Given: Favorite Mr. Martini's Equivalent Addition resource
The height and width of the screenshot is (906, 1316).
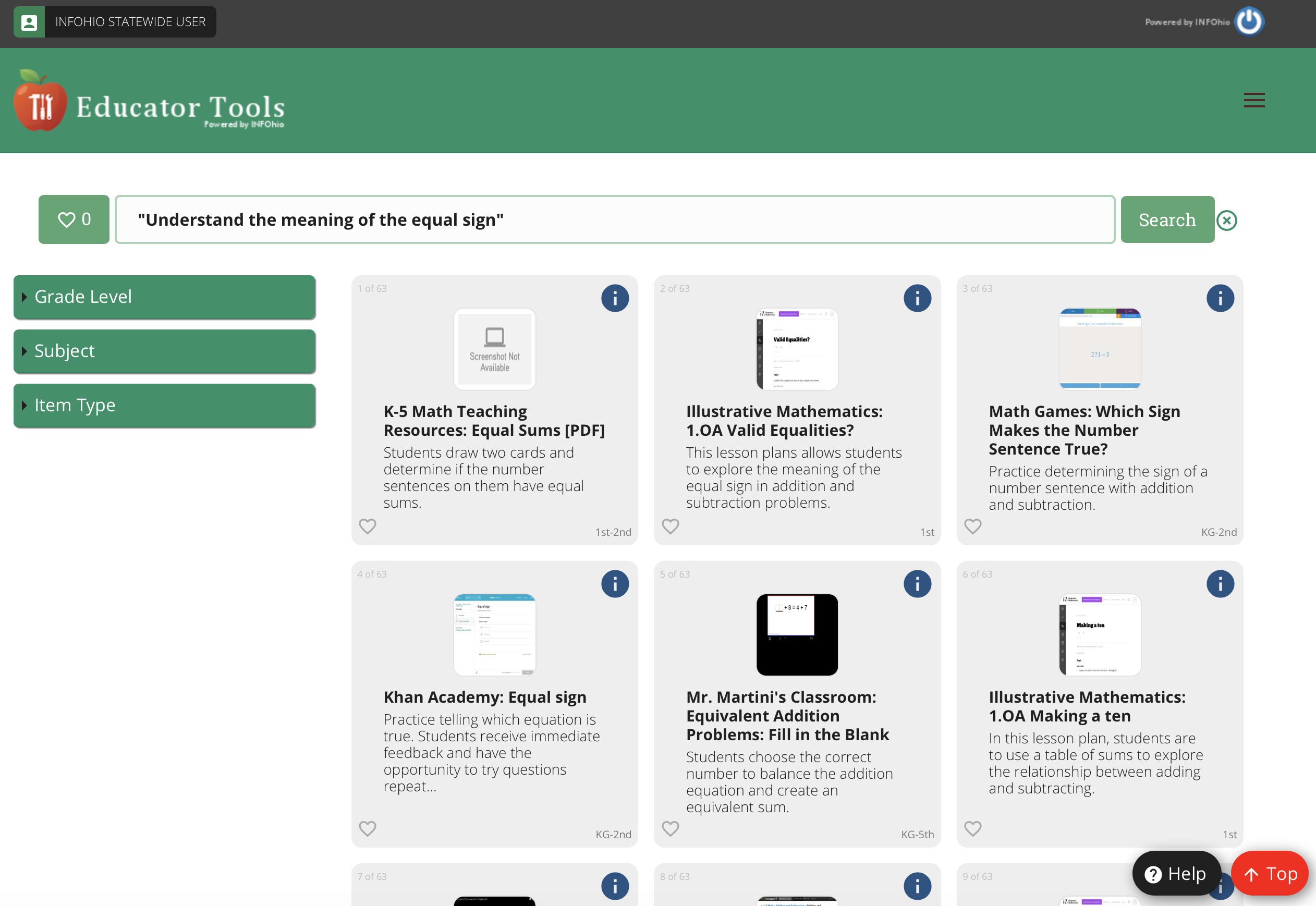Looking at the screenshot, I should point(671,829).
